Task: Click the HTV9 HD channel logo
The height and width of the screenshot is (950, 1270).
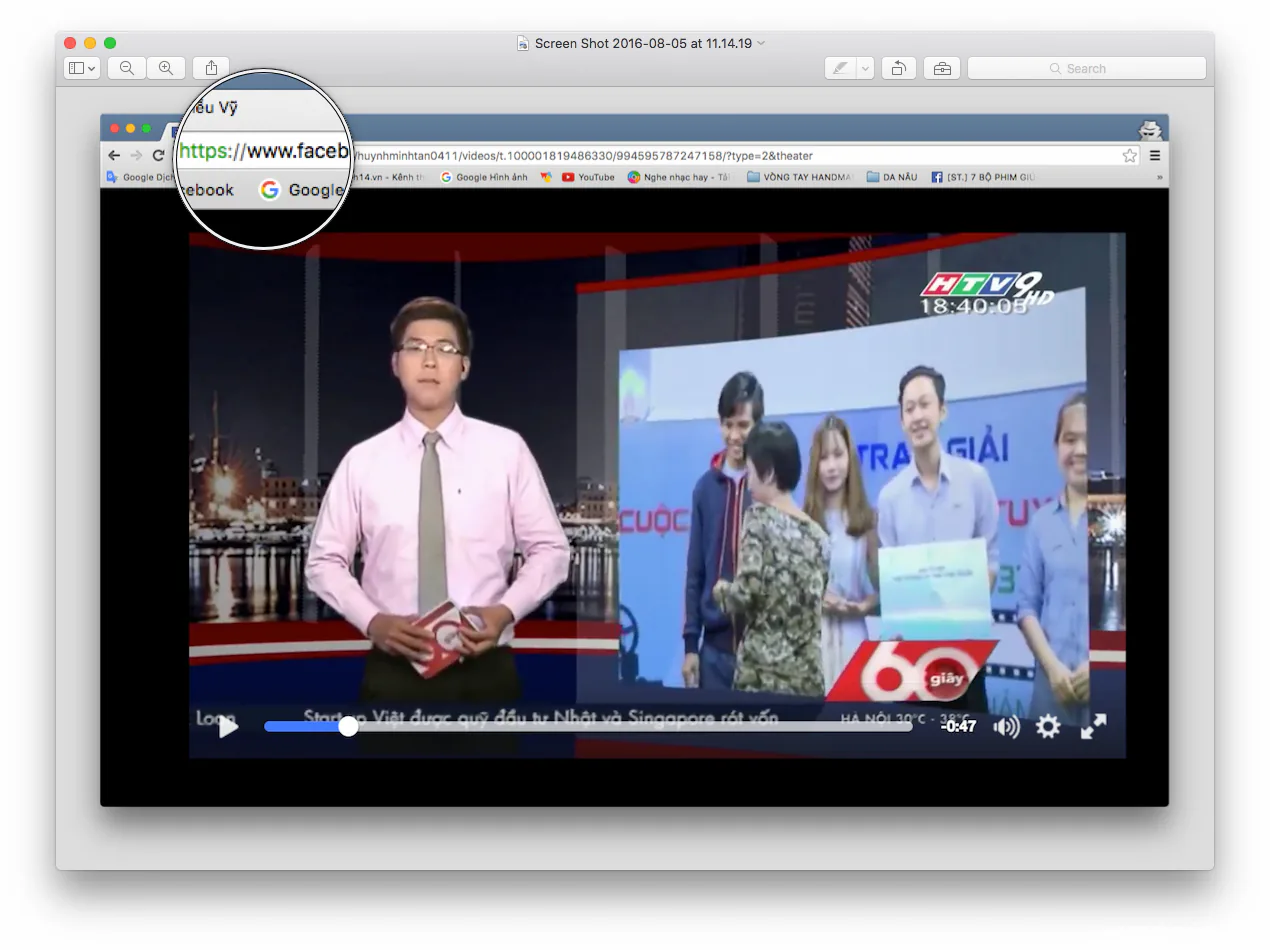Action: coord(986,292)
